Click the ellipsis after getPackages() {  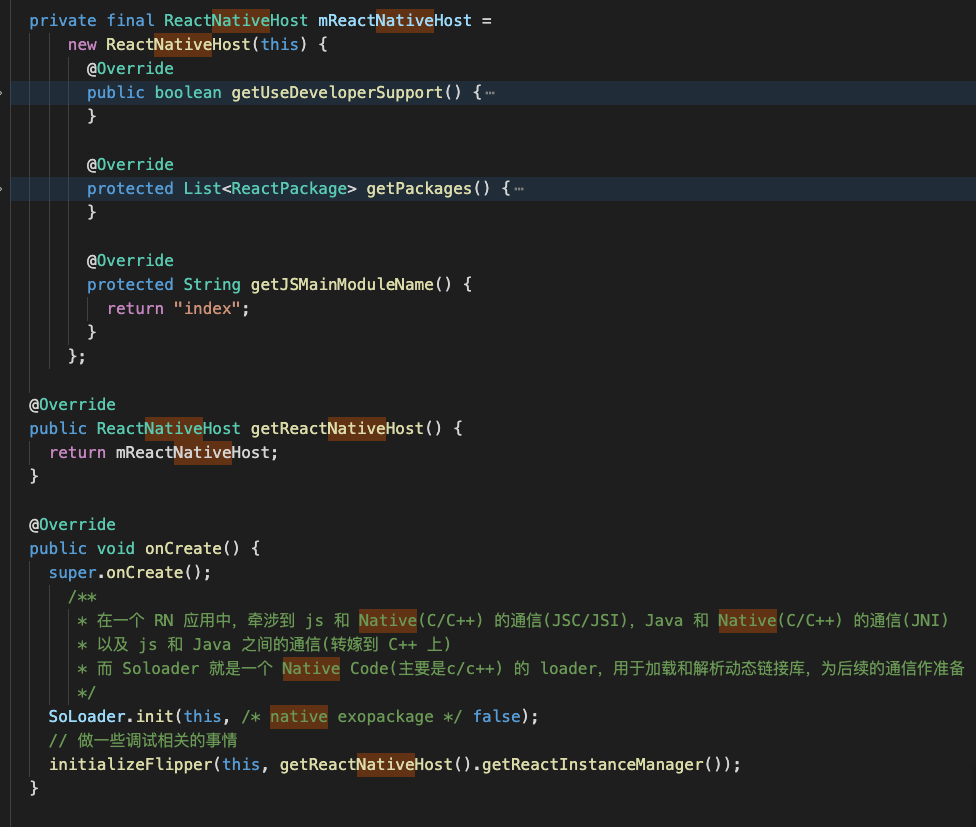pyautogui.click(x=518, y=189)
